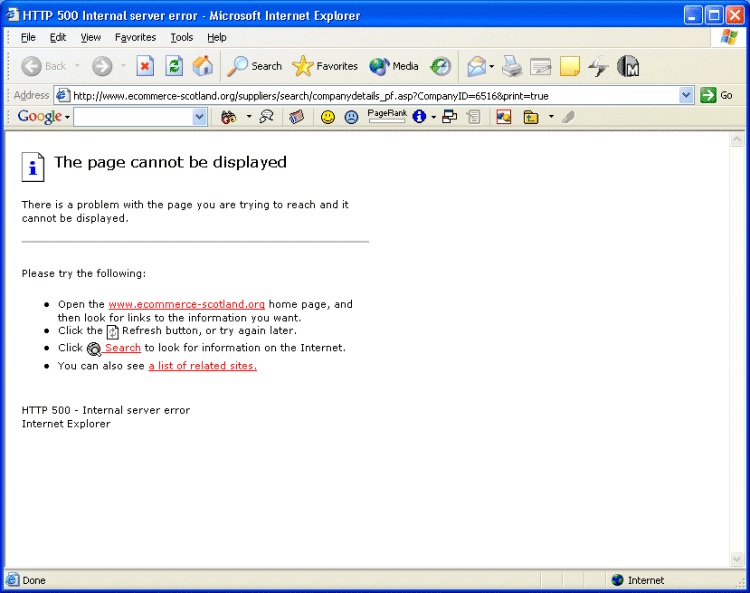This screenshot has height=593, width=750.
Task: Open the File menu
Action: 28,37
